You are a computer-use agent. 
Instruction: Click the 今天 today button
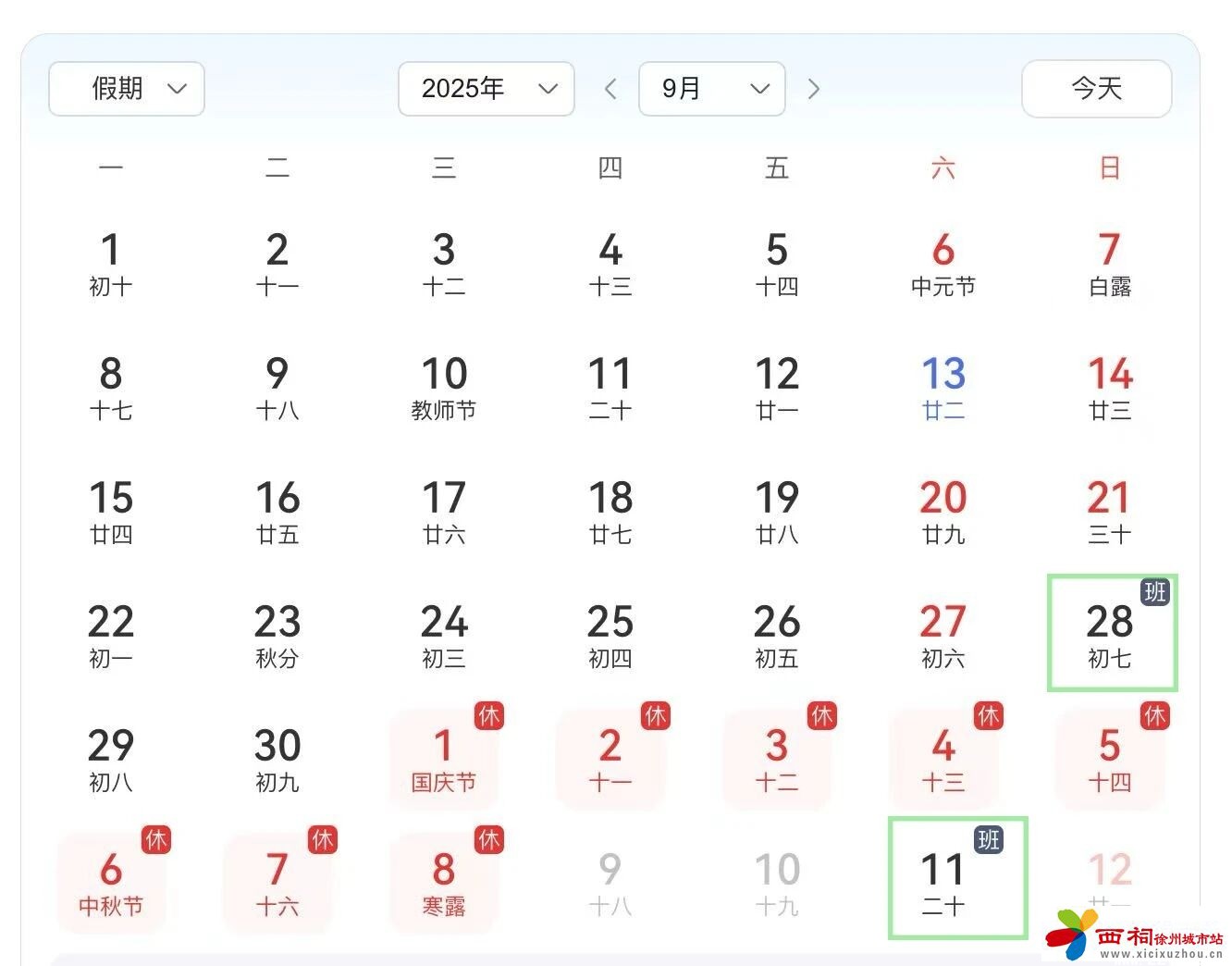(1096, 89)
